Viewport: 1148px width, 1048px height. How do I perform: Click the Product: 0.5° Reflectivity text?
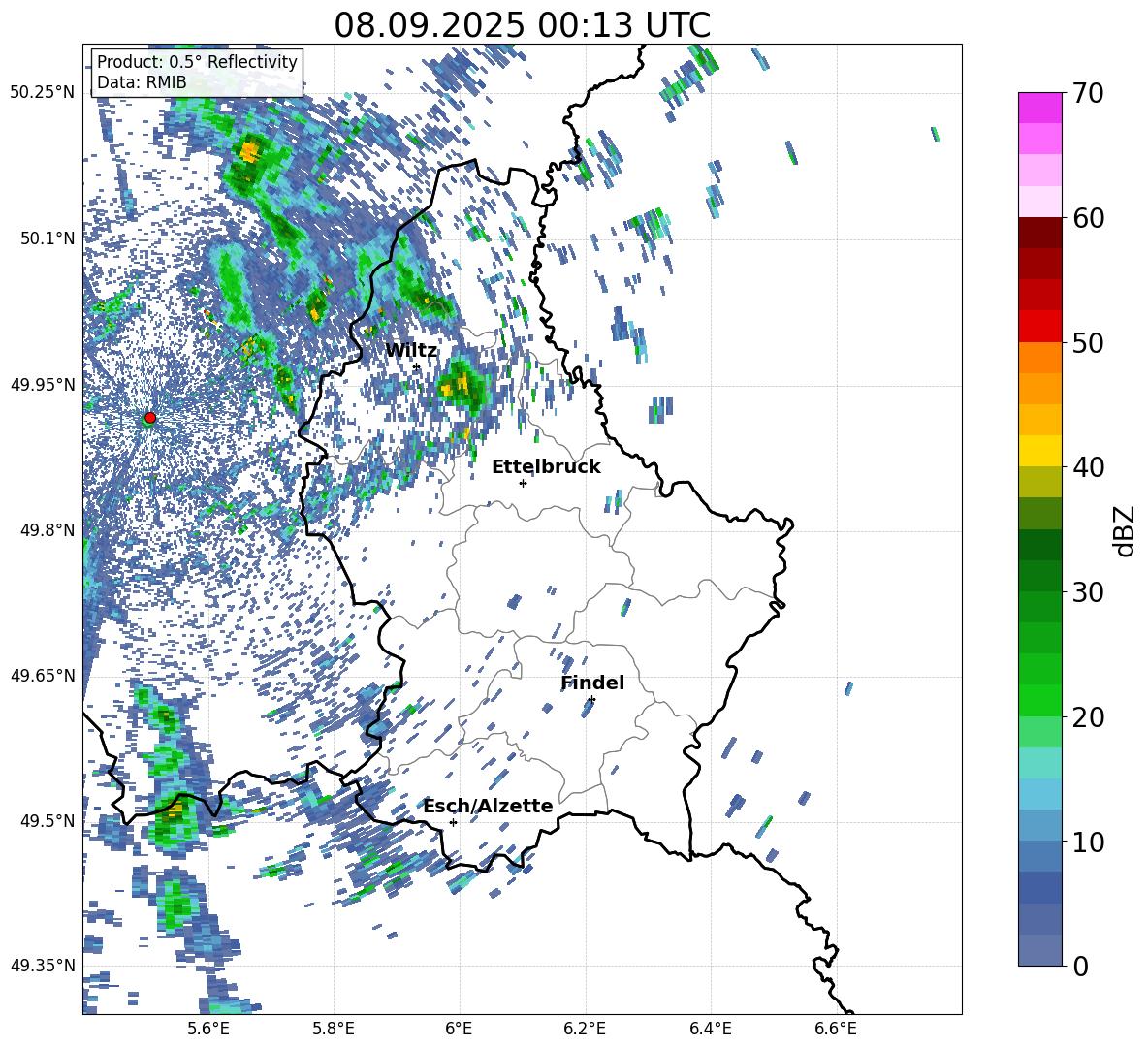(x=197, y=61)
